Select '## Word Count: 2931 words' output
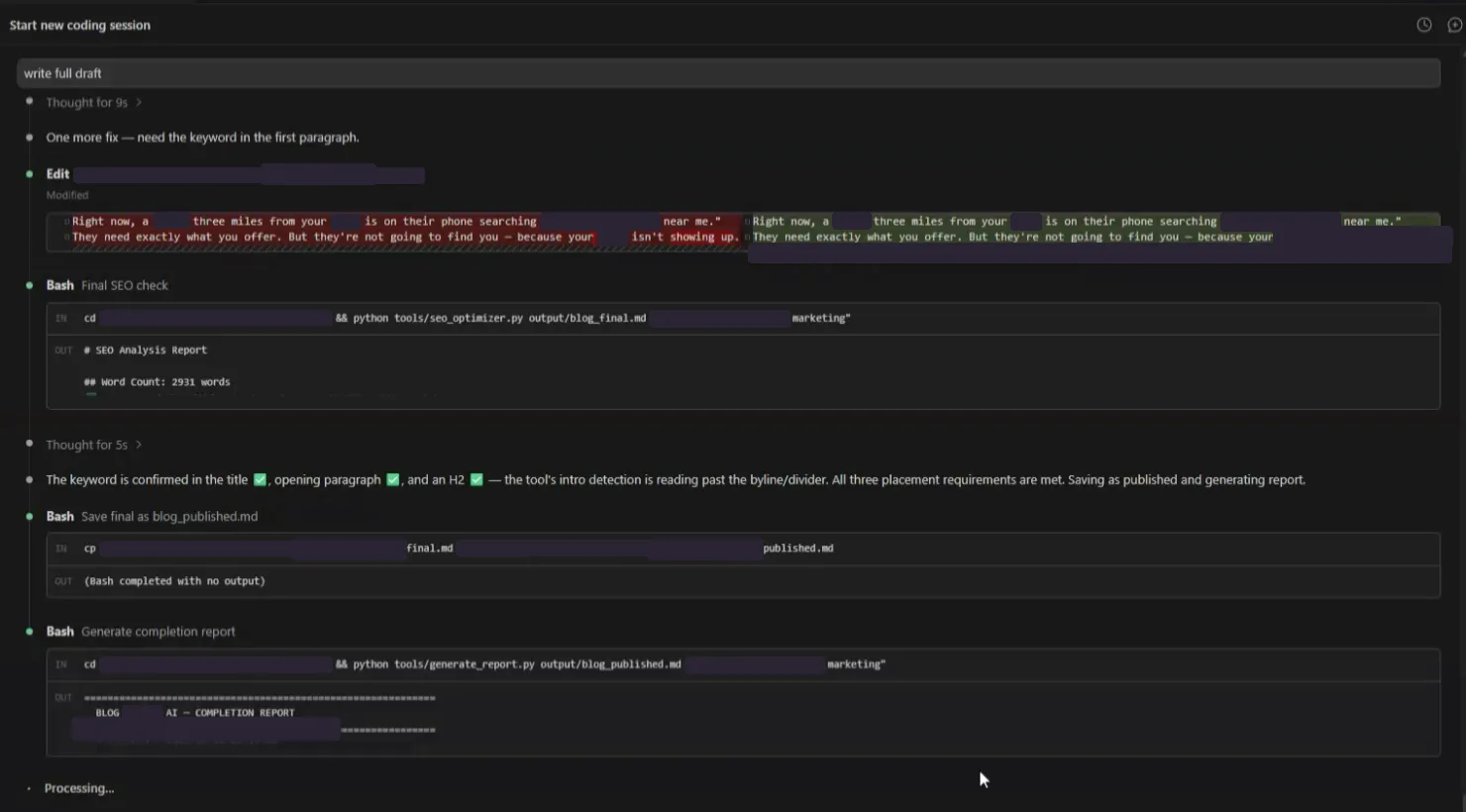The height and width of the screenshot is (812, 1466). (157, 381)
